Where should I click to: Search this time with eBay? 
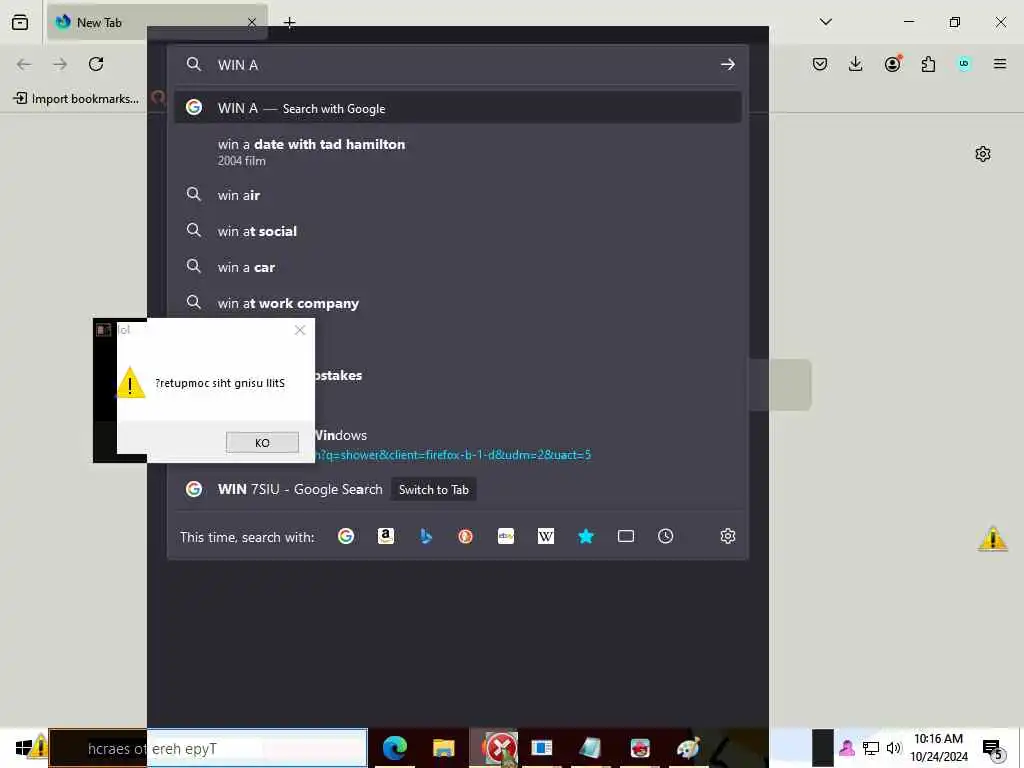(x=505, y=537)
